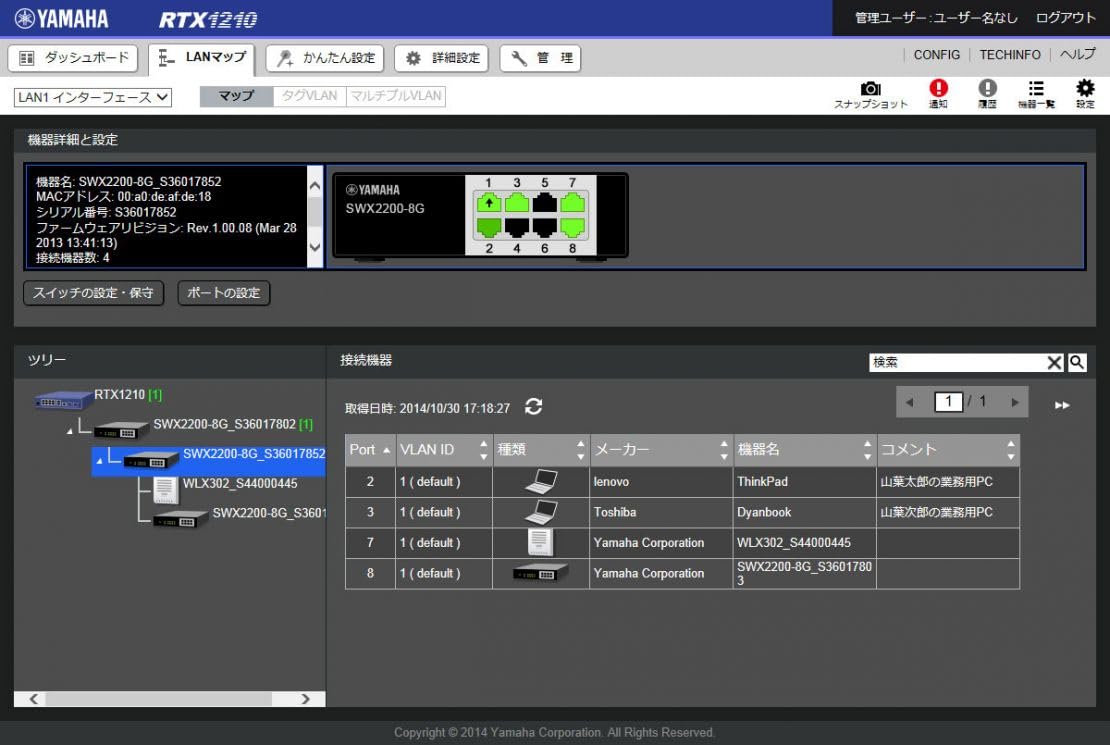Click the search (検索) input field
This screenshot has width=1110, height=745.
click(957, 363)
